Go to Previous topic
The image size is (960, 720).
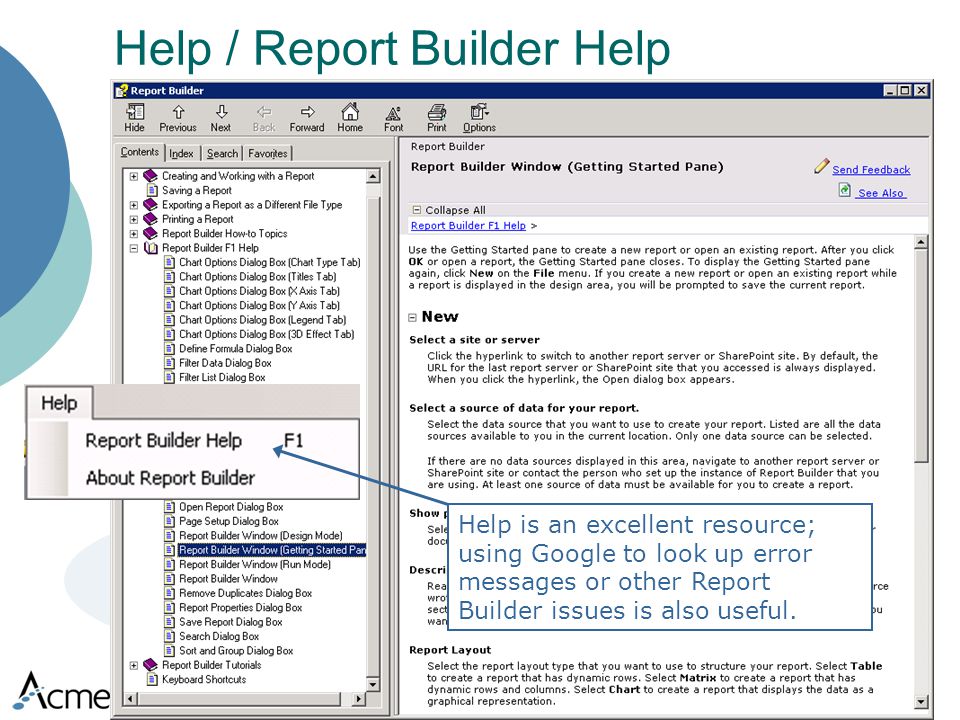(178, 112)
